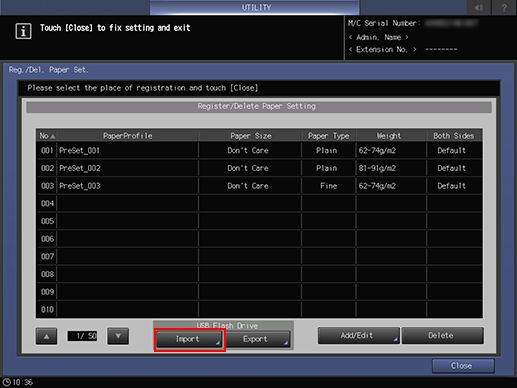Open the help question mark icon
Image resolution: width=517 pixels, height=388 pixels.
tap(504, 7)
